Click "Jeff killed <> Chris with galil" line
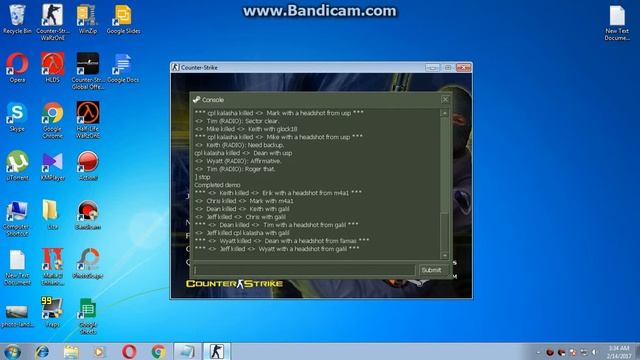Image resolution: width=640 pixels, height=360 pixels. click(240, 217)
